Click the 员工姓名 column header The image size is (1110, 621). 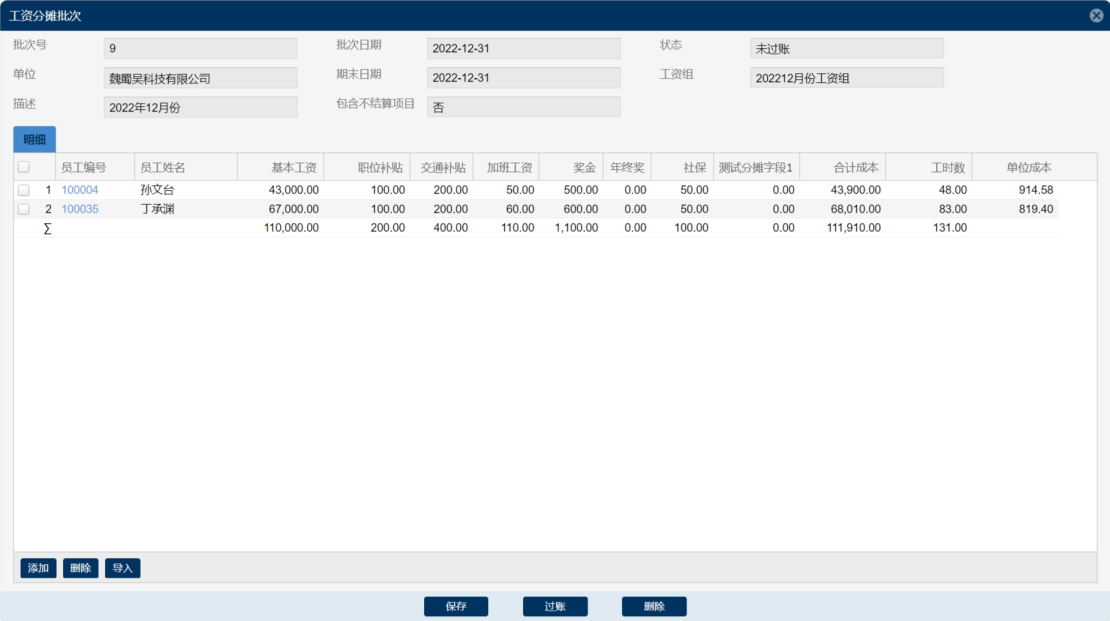coord(185,167)
